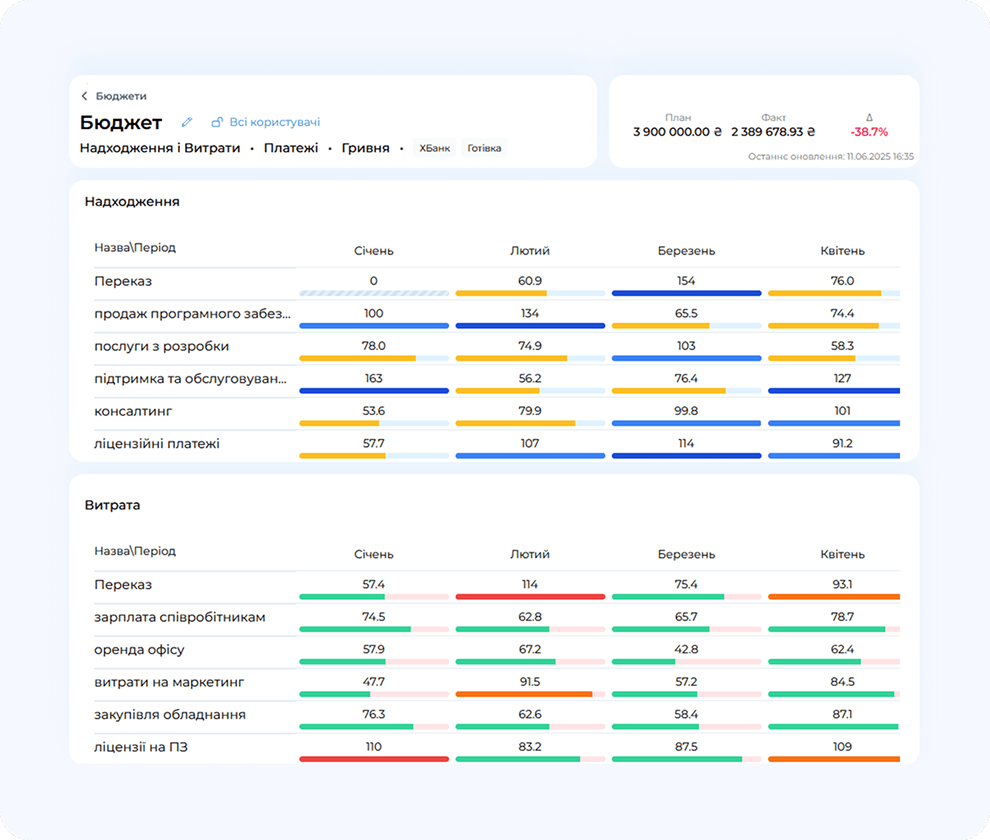This screenshot has height=840, width=990.
Task: Select the ХБанк account tag
Action: point(435,148)
